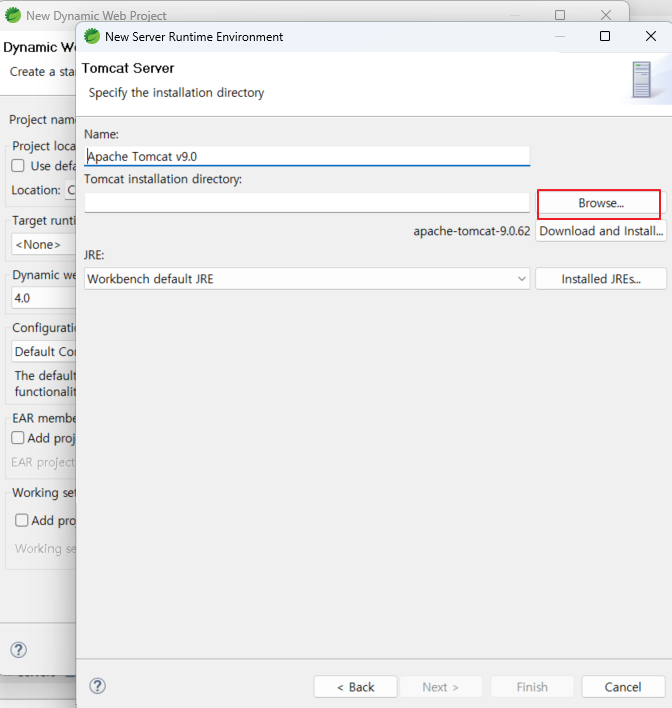Toggle Use default location checkbox in background window

18,166
